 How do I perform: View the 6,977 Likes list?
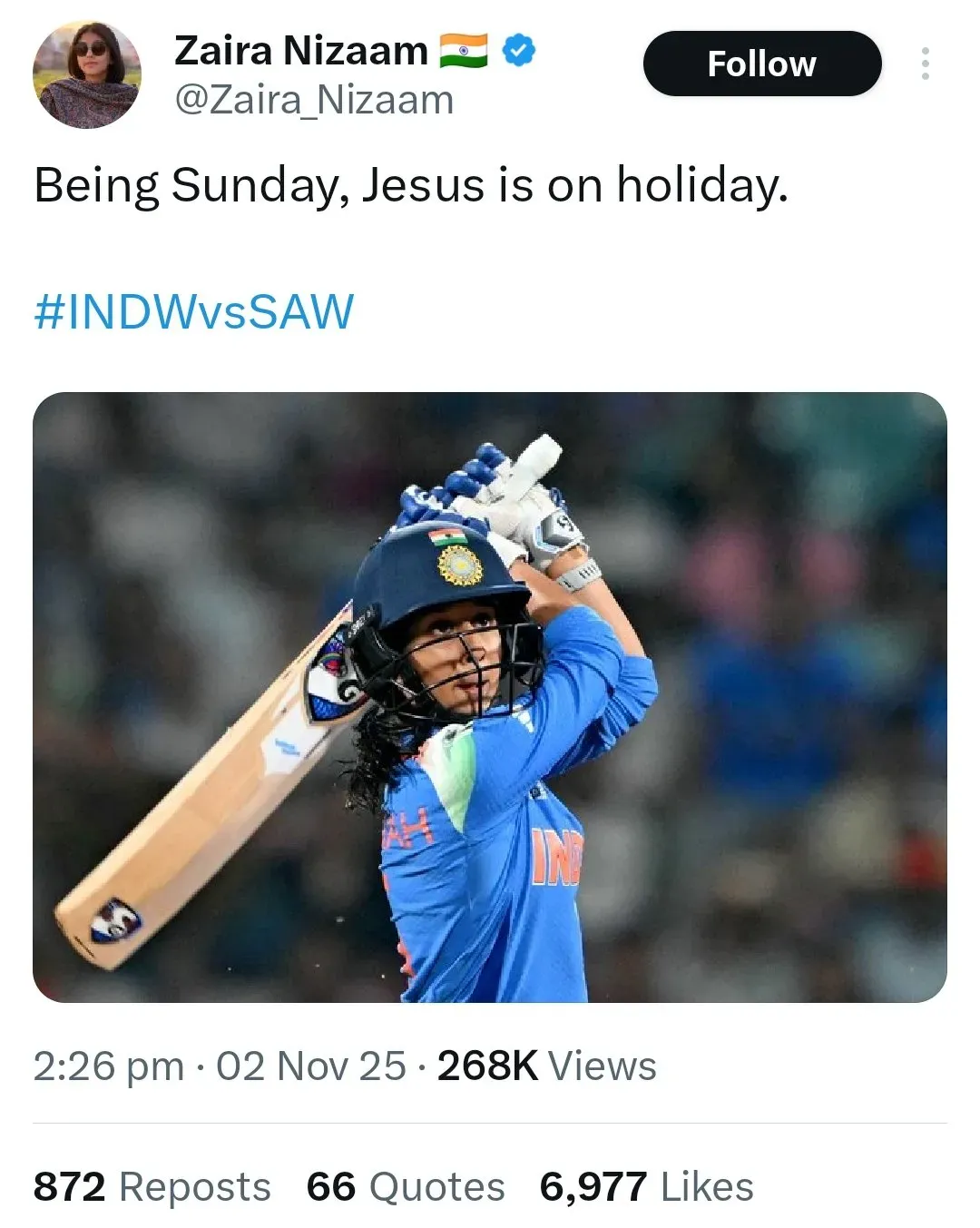click(646, 1184)
